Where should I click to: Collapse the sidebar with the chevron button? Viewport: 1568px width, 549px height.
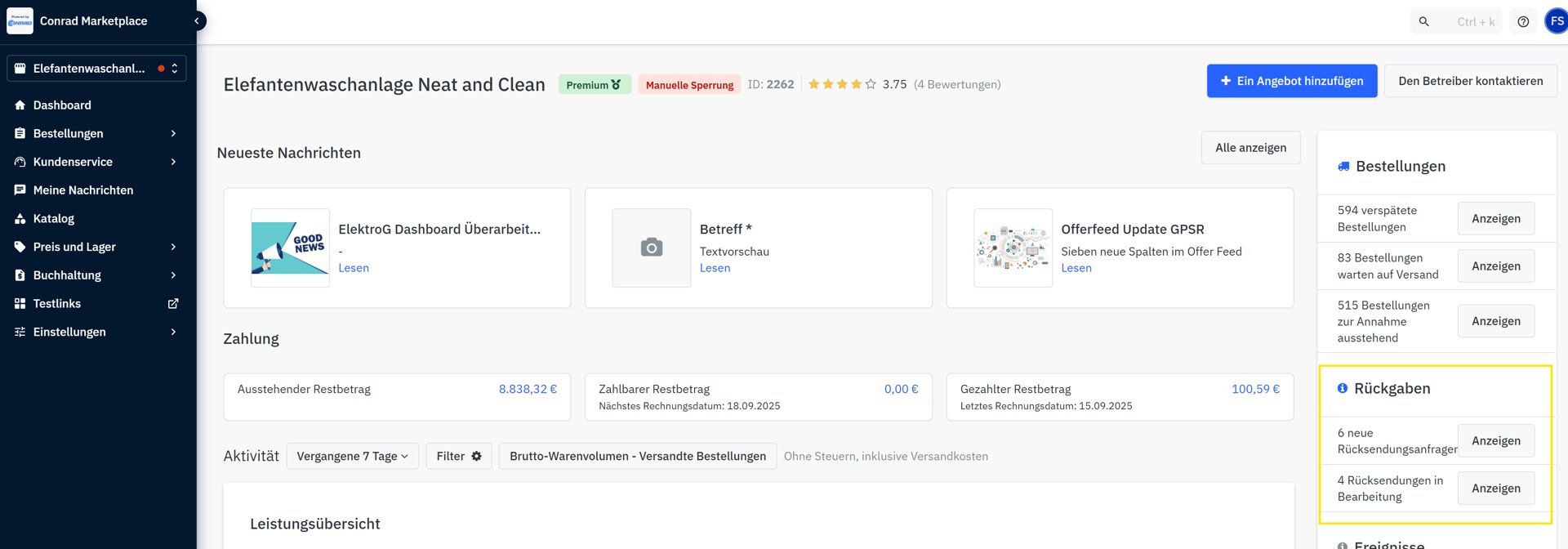point(197,21)
